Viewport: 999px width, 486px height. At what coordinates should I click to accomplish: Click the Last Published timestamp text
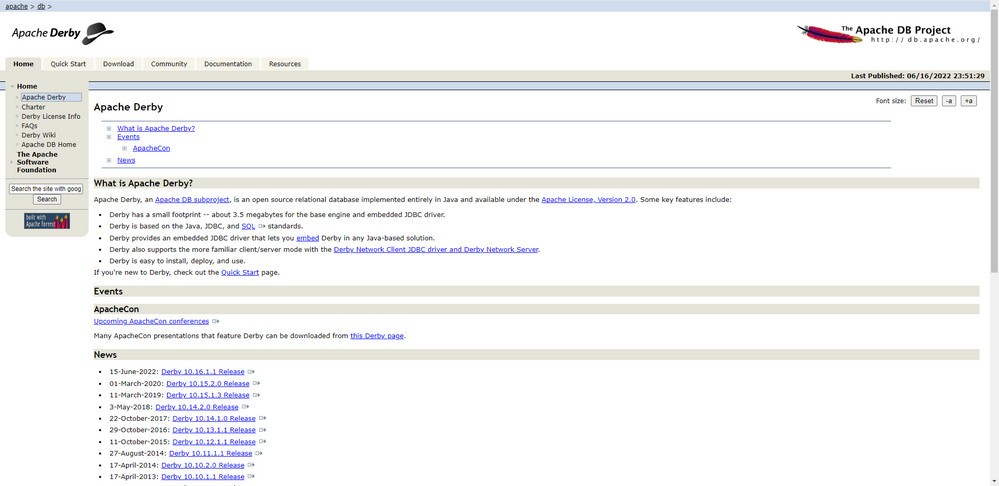coord(918,76)
